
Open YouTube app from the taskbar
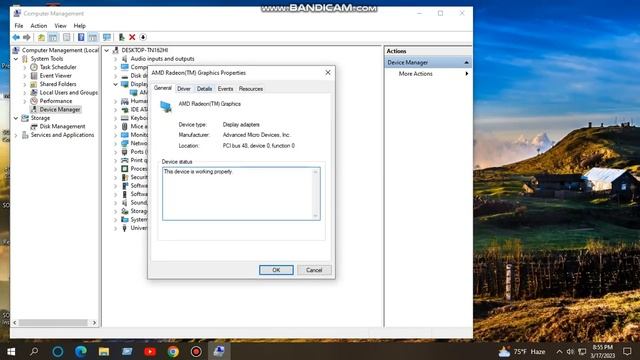(150, 351)
